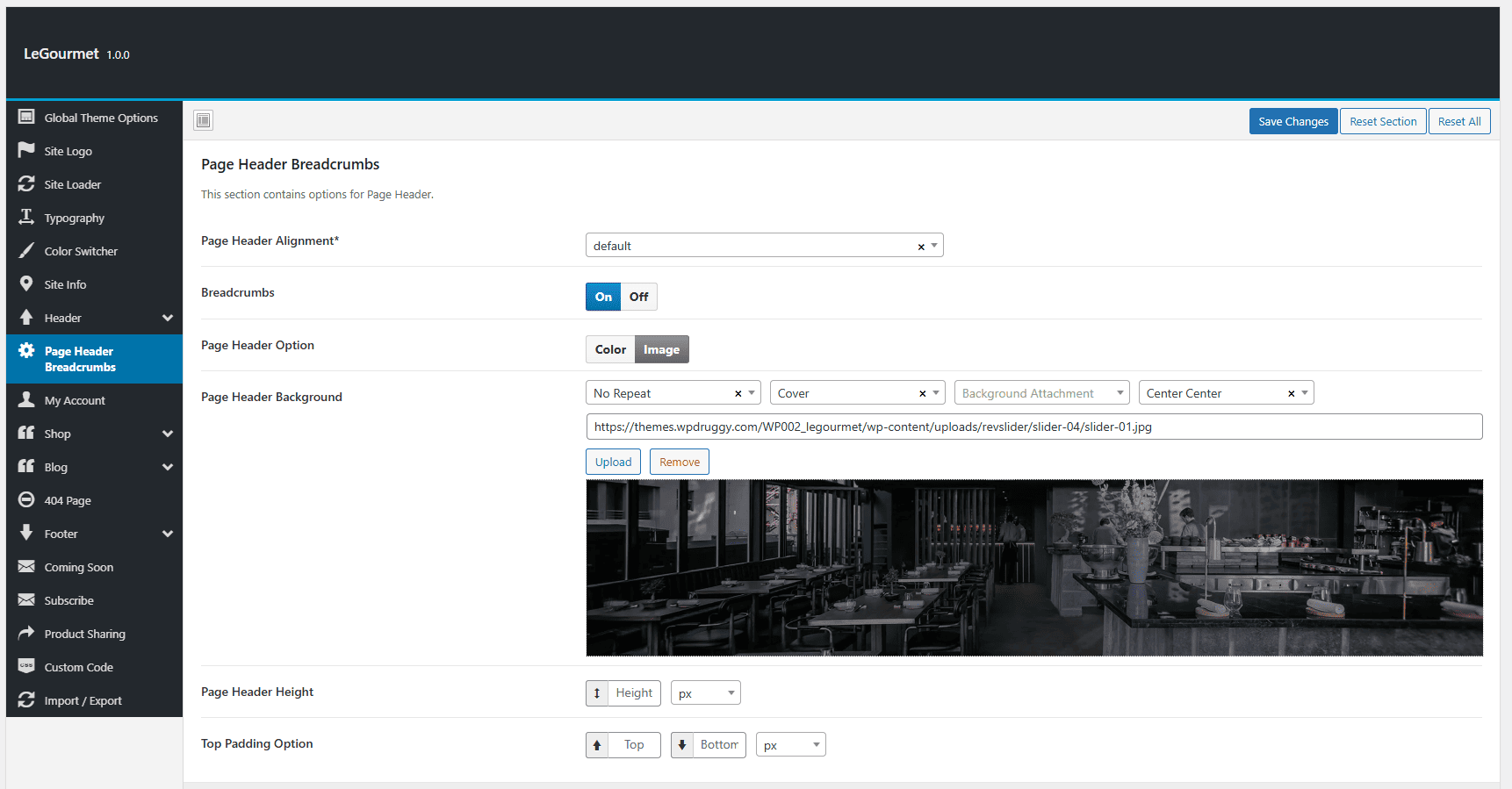Click the Typography font icon

coord(26,217)
